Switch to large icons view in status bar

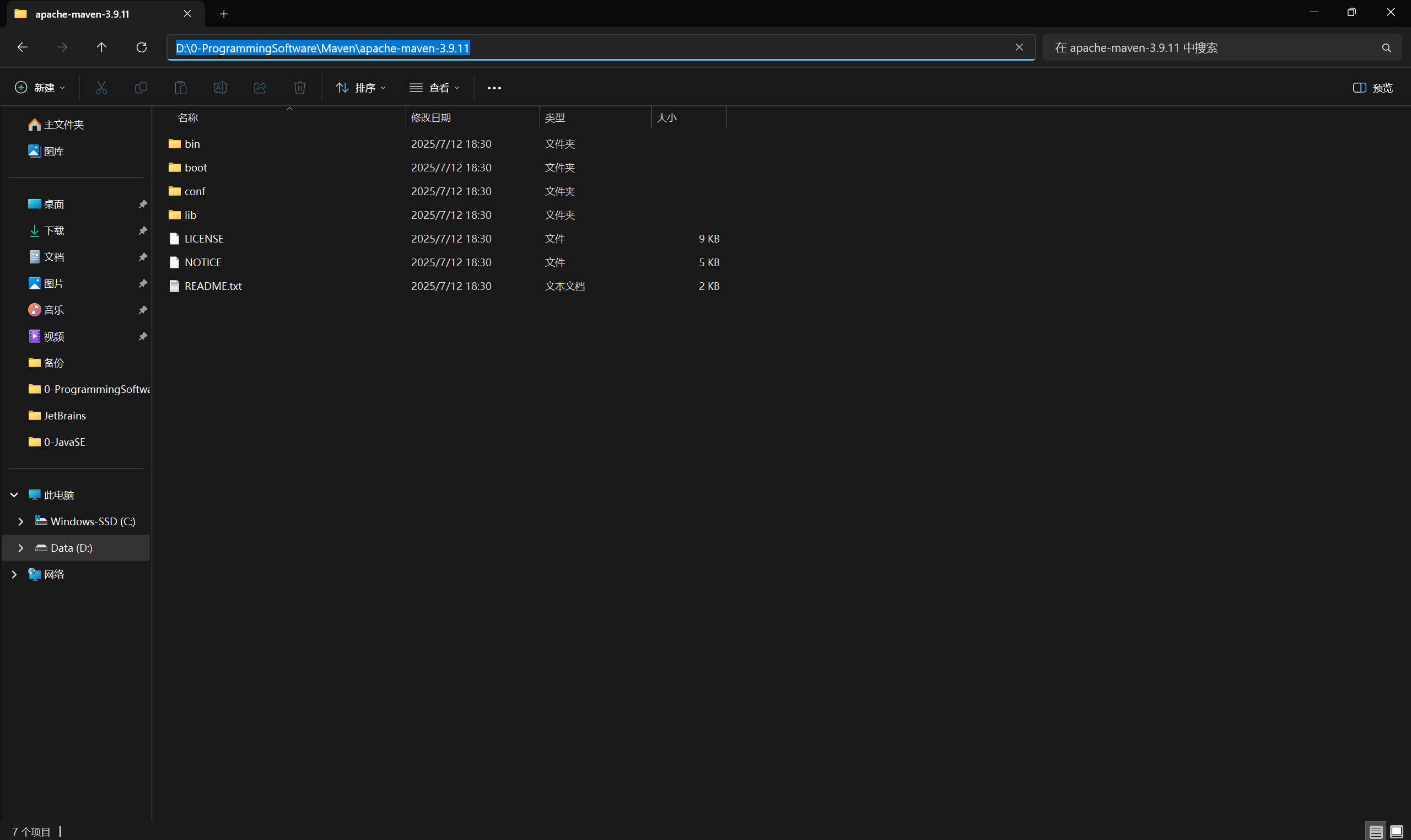tap(1396, 831)
